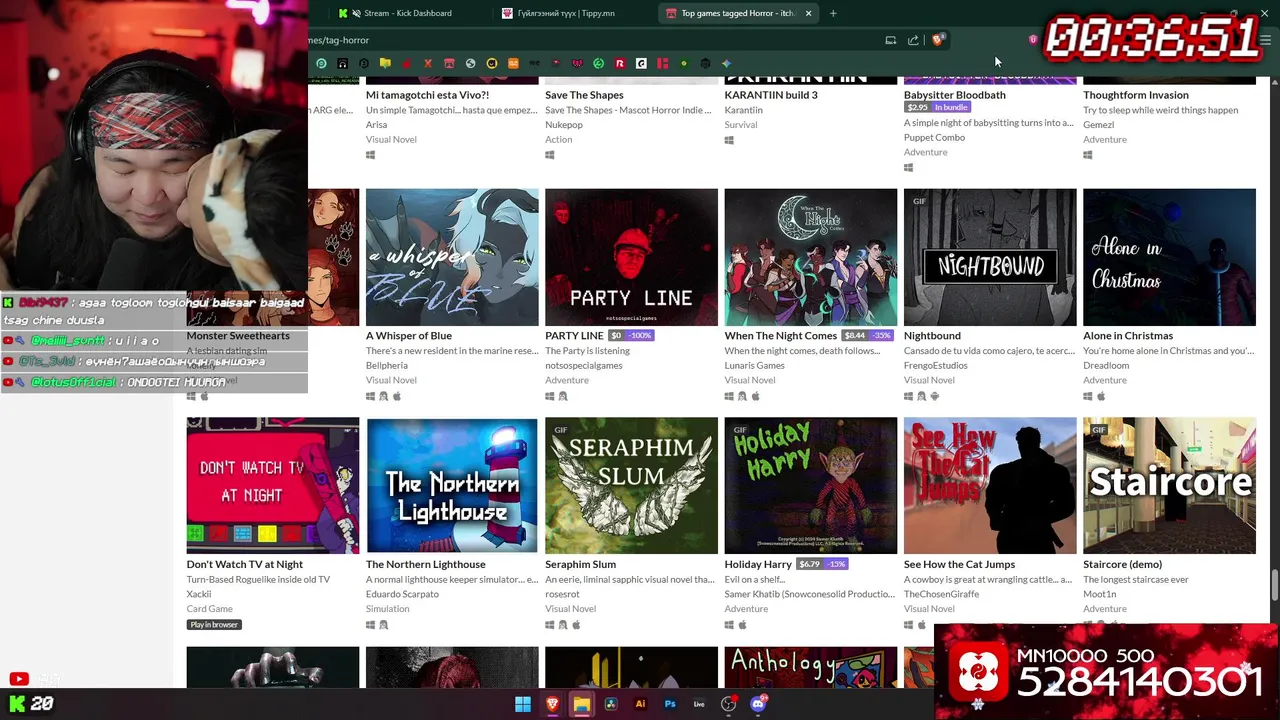Switch to OBS Studio in the taskbar
This screenshot has height=720, width=1280.
729,704
